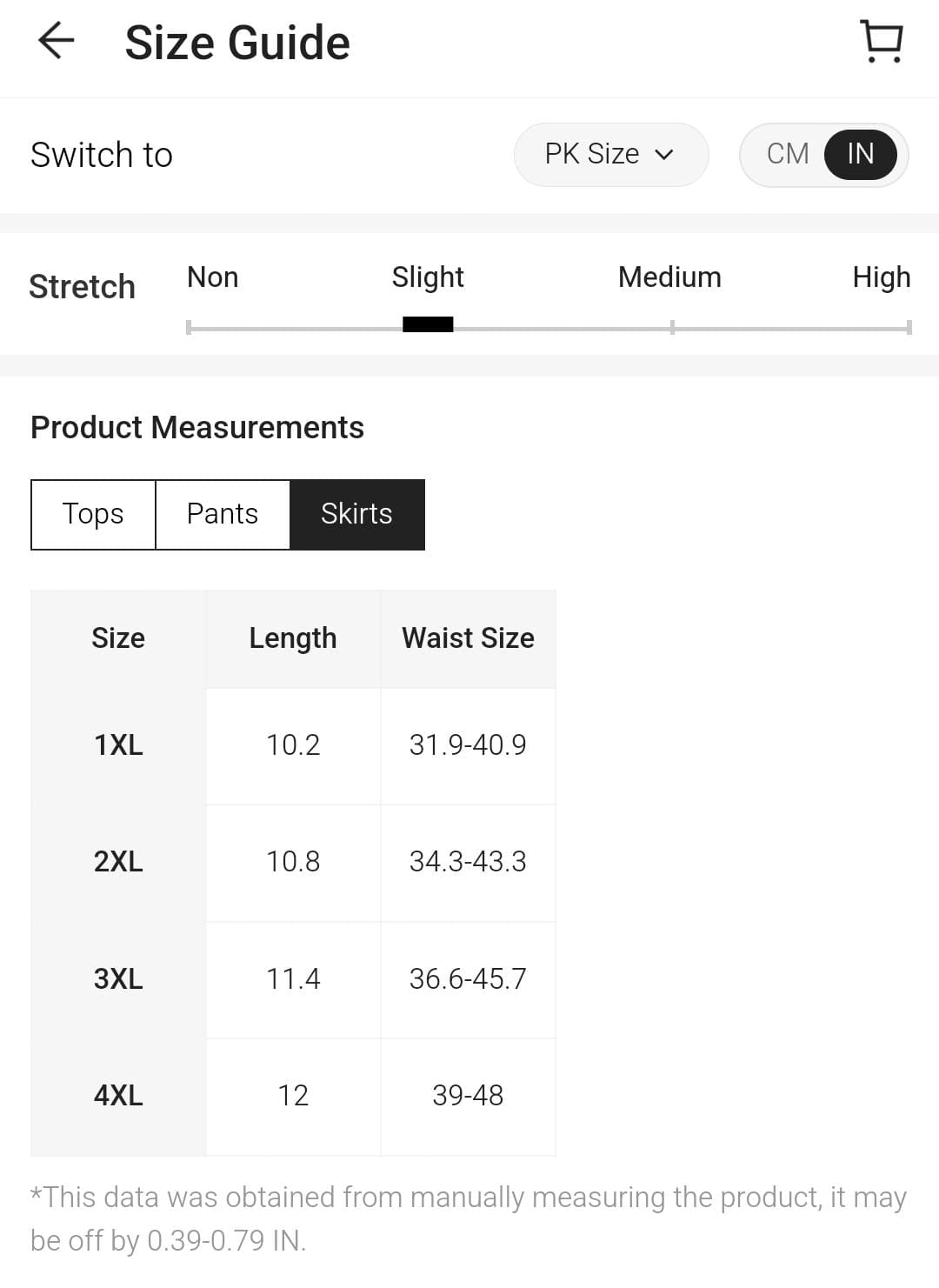Go back using the arrow icon
Screen dimensions: 939x1288
[57, 41]
